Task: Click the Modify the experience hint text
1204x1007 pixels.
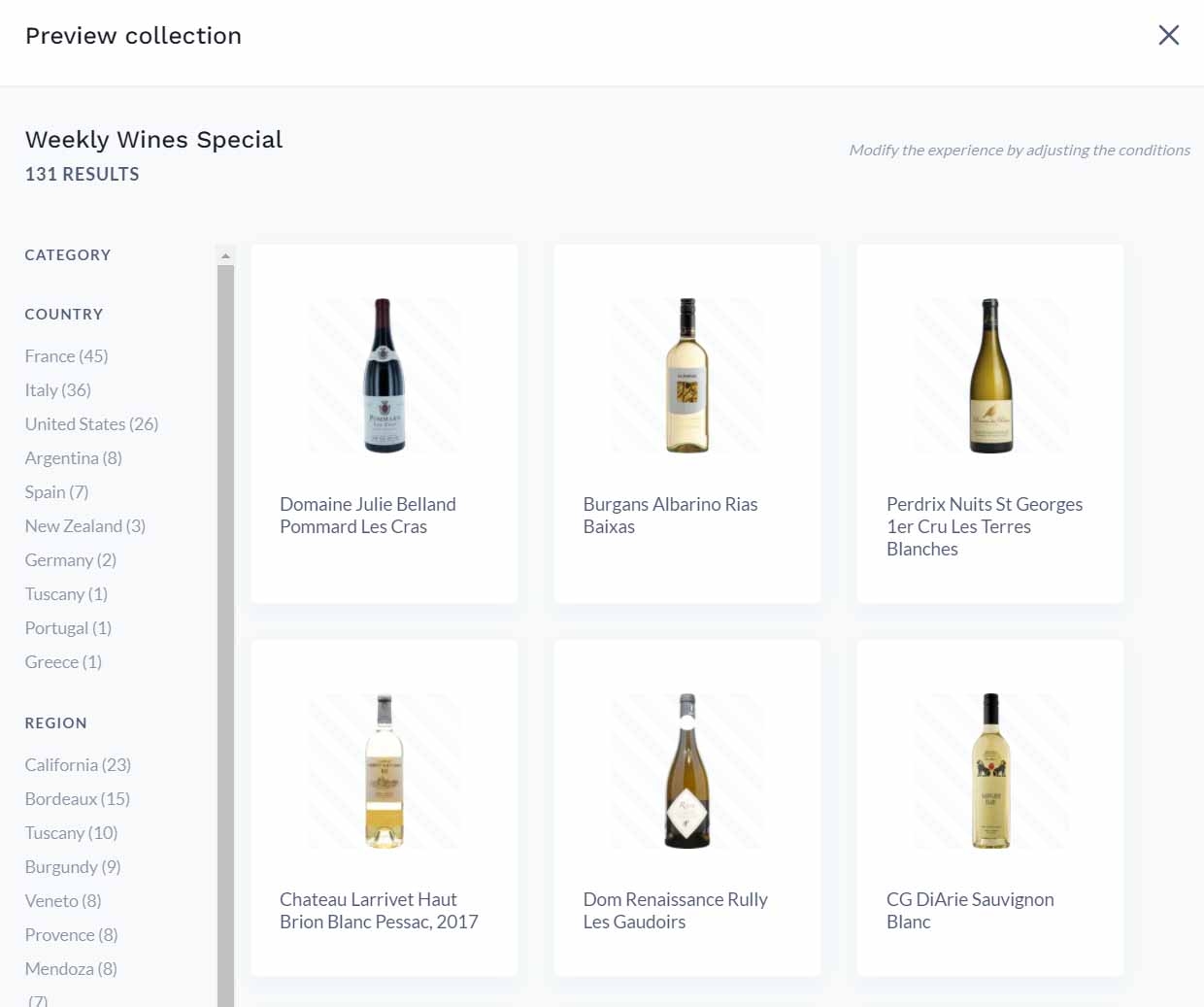Action: (x=1020, y=151)
